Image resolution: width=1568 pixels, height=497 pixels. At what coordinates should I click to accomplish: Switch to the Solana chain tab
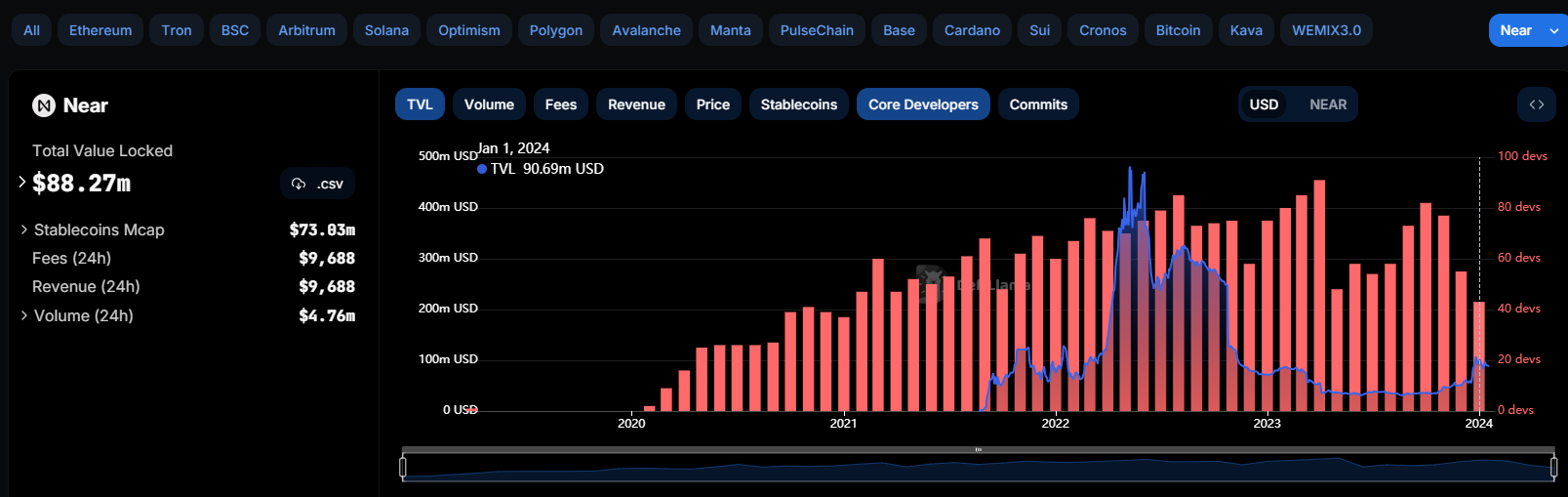click(386, 30)
